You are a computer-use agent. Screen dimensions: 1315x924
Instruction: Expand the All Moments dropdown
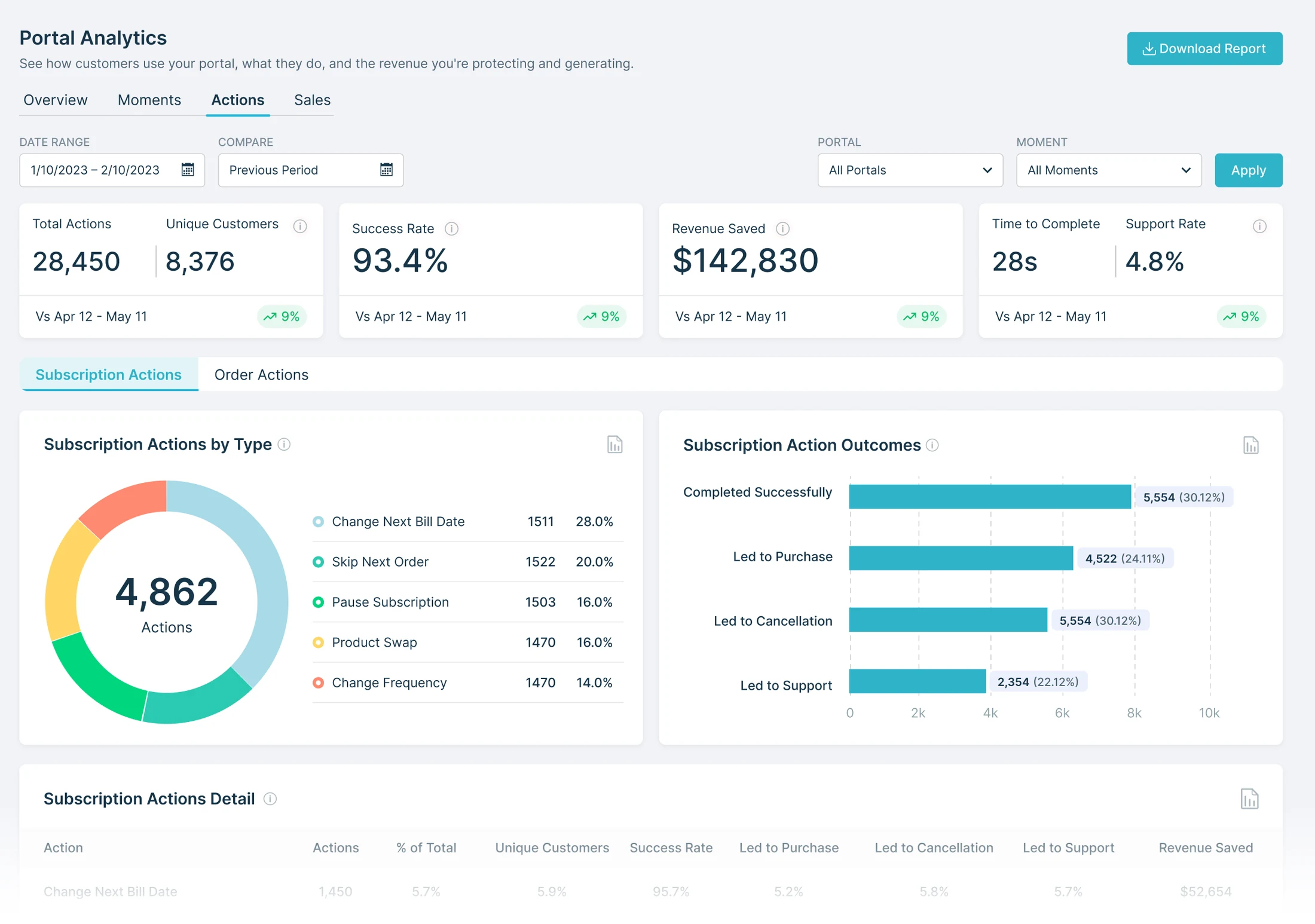[x=1108, y=170]
